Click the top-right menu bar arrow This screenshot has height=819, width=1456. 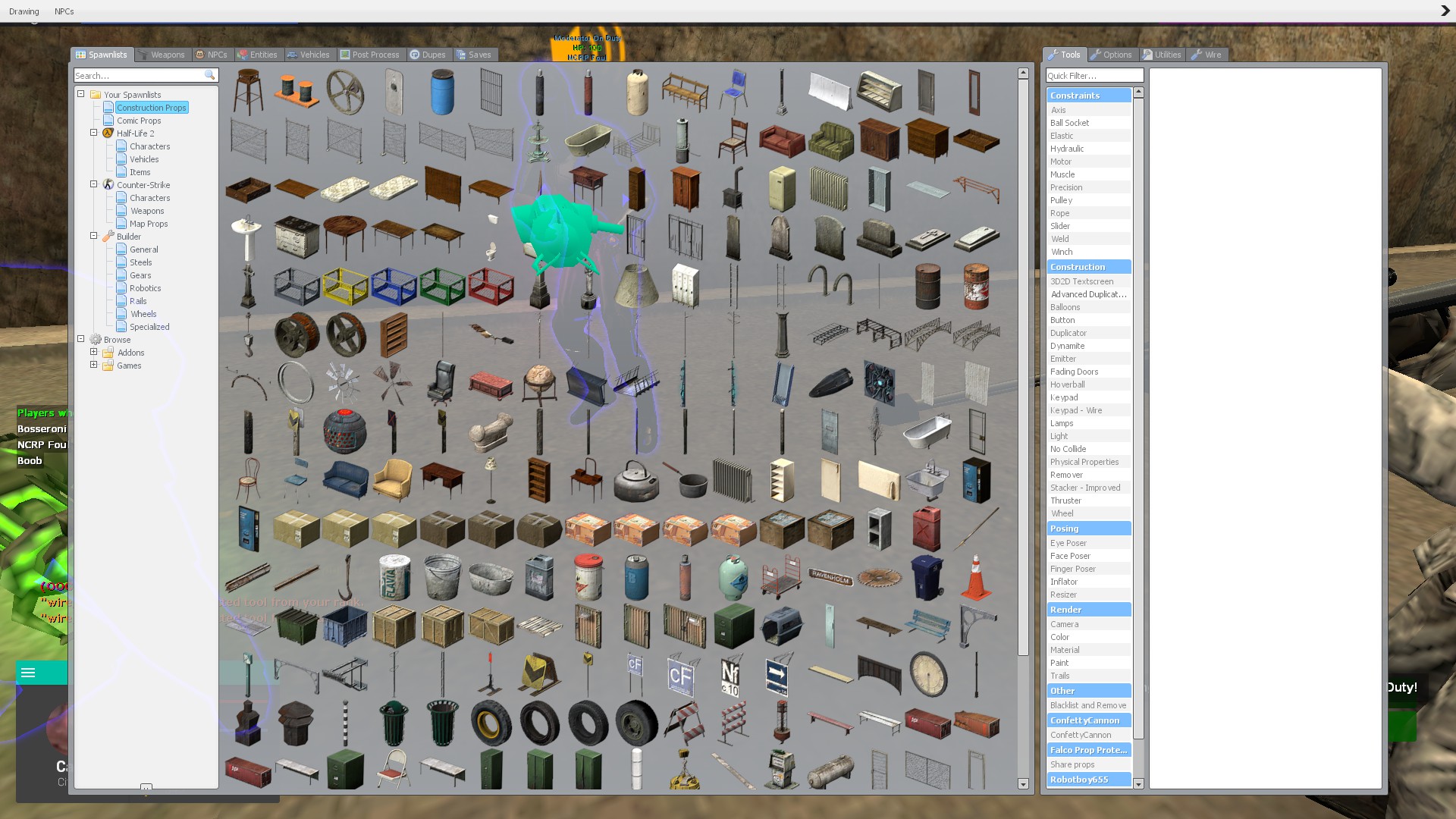1445,11
